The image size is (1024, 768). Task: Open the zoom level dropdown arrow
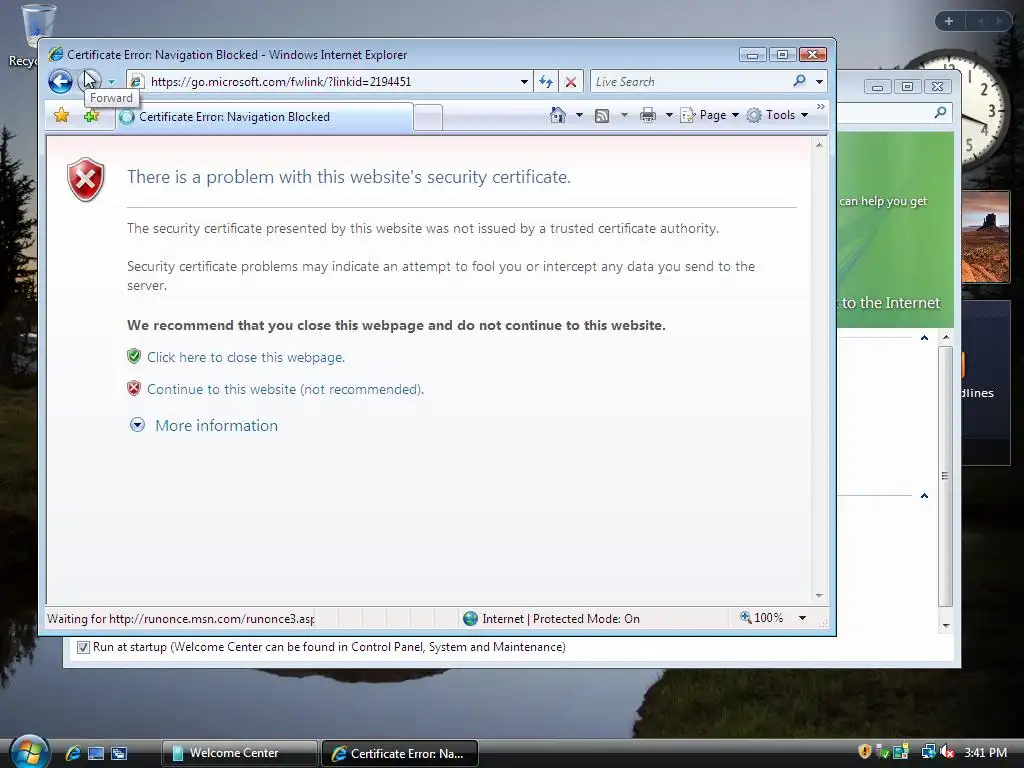(802, 618)
